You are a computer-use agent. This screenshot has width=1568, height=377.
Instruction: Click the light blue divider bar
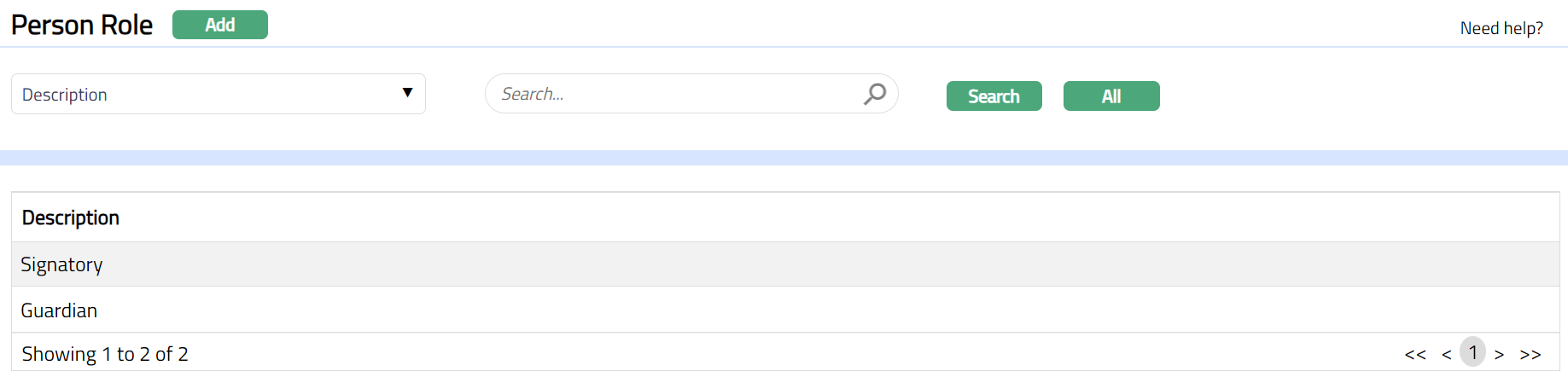click(784, 158)
